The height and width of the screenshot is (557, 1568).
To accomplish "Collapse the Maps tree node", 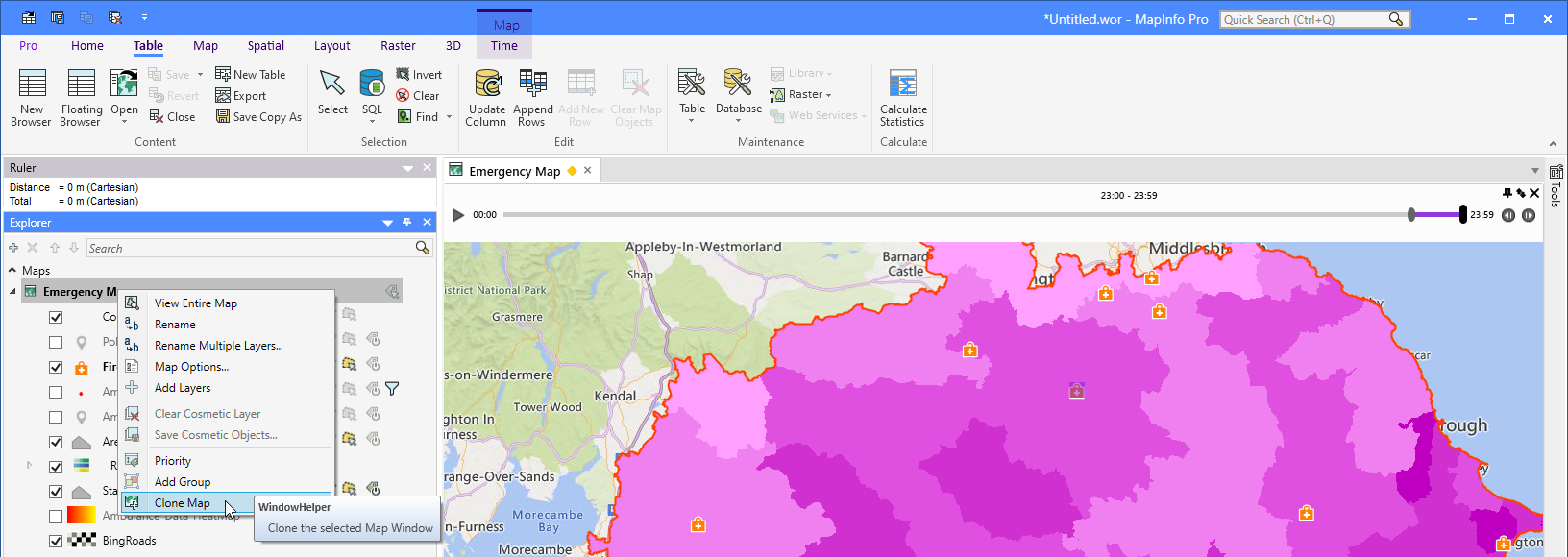I will [12, 271].
